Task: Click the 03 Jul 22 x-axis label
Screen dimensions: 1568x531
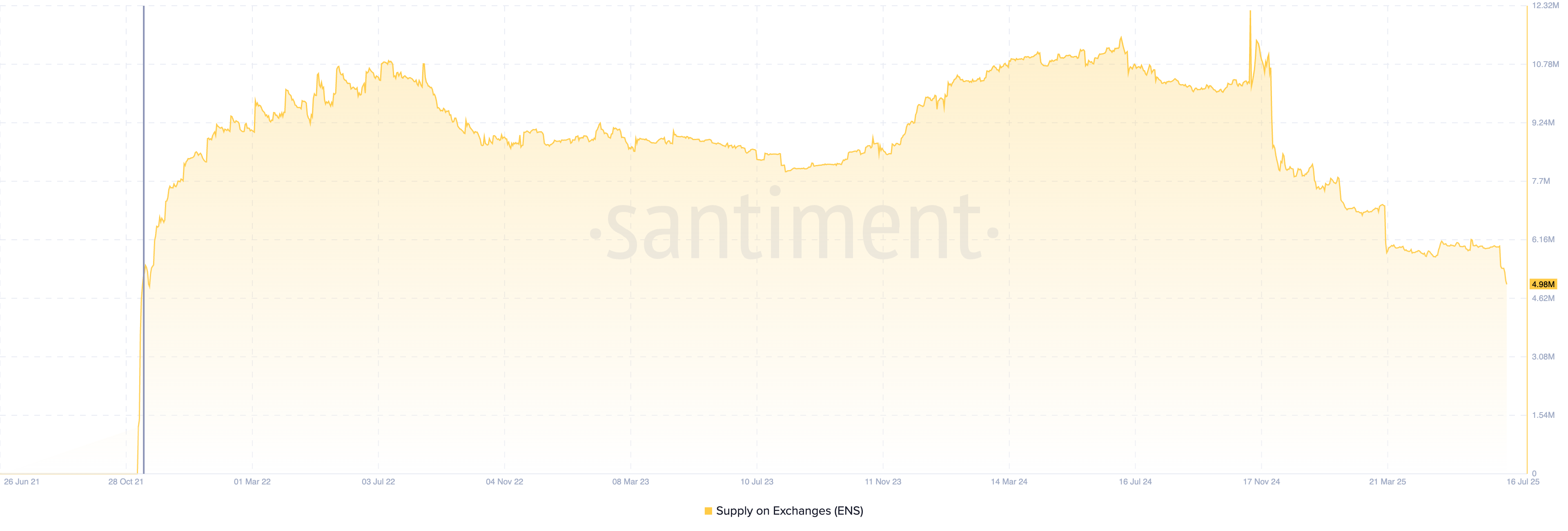Action: [x=378, y=482]
